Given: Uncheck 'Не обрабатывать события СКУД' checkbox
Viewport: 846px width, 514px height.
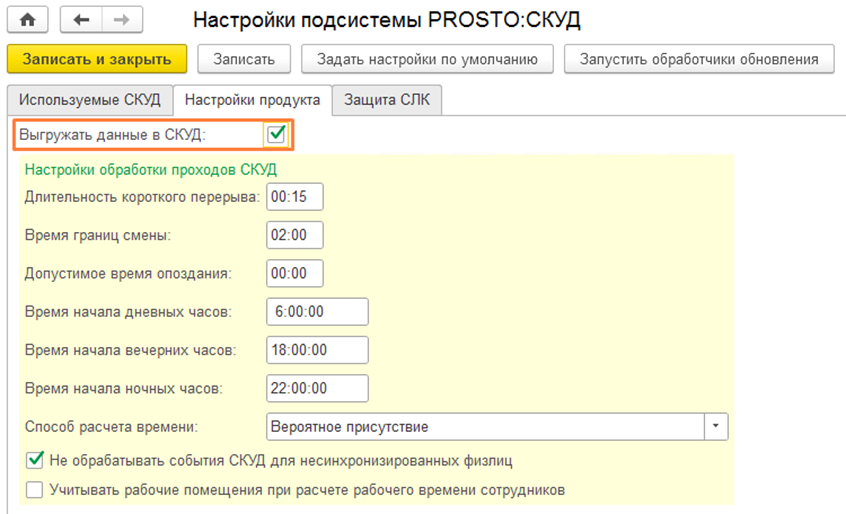Looking at the screenshot, I should coord(35,460).
